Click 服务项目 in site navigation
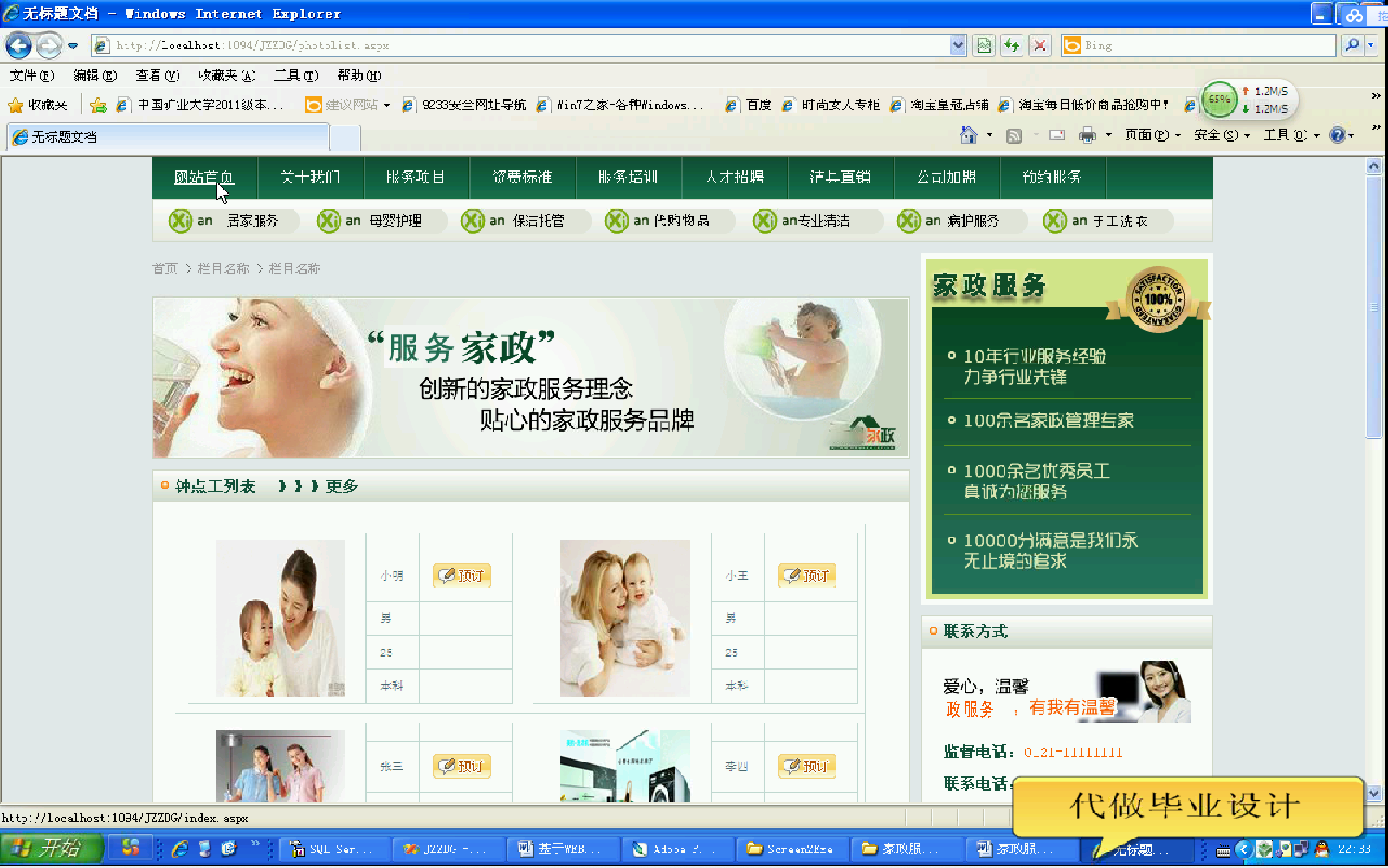Image resolution: width=1388 pixels, height=868 pixels. click(416, 177)
